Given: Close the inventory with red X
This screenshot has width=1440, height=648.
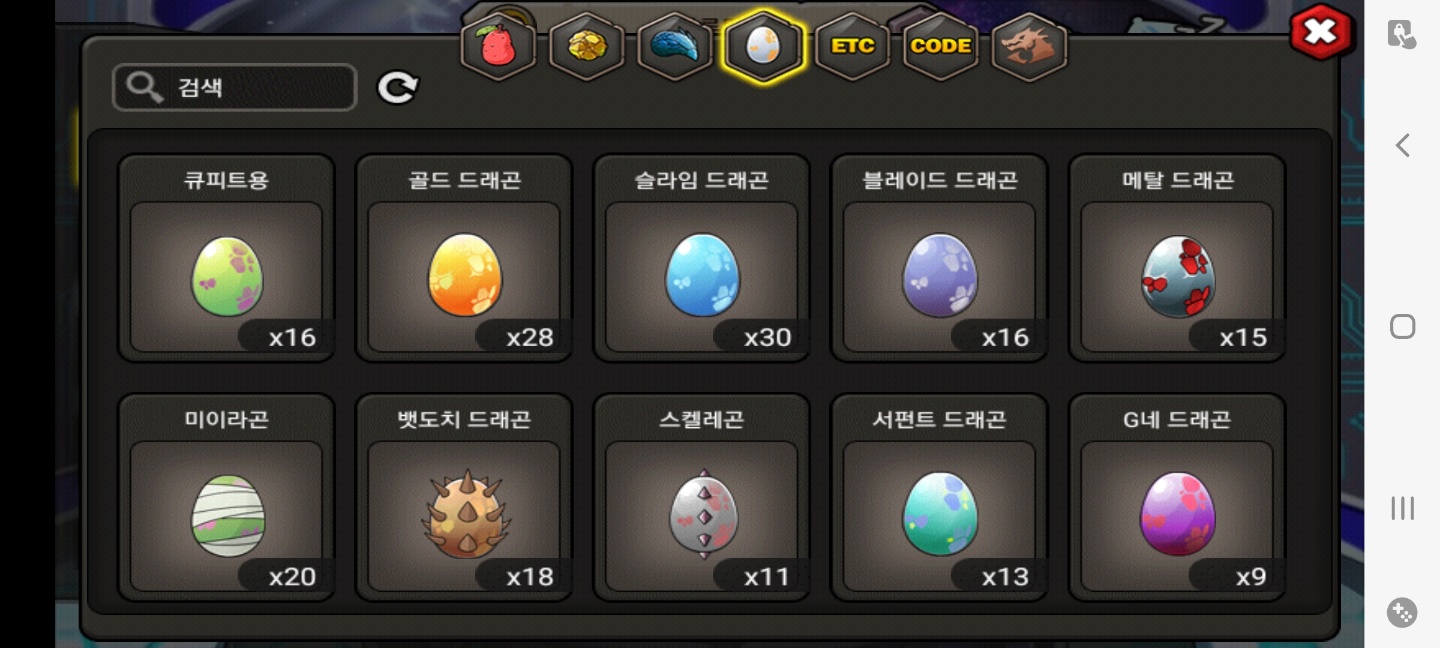Looking at the screenshot, I should coord(1321,32).
